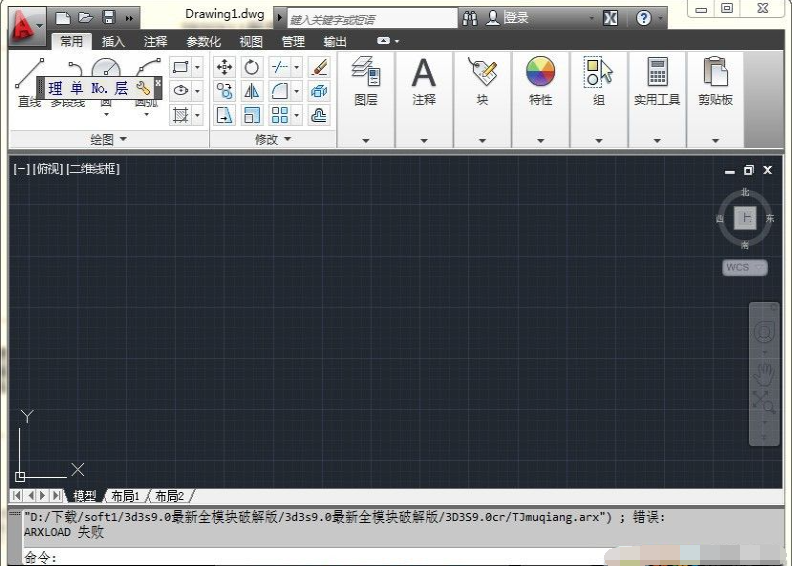Select the Mirror tool
The height and width of the screenshot is (566, 792).
(x=252, y=91)
